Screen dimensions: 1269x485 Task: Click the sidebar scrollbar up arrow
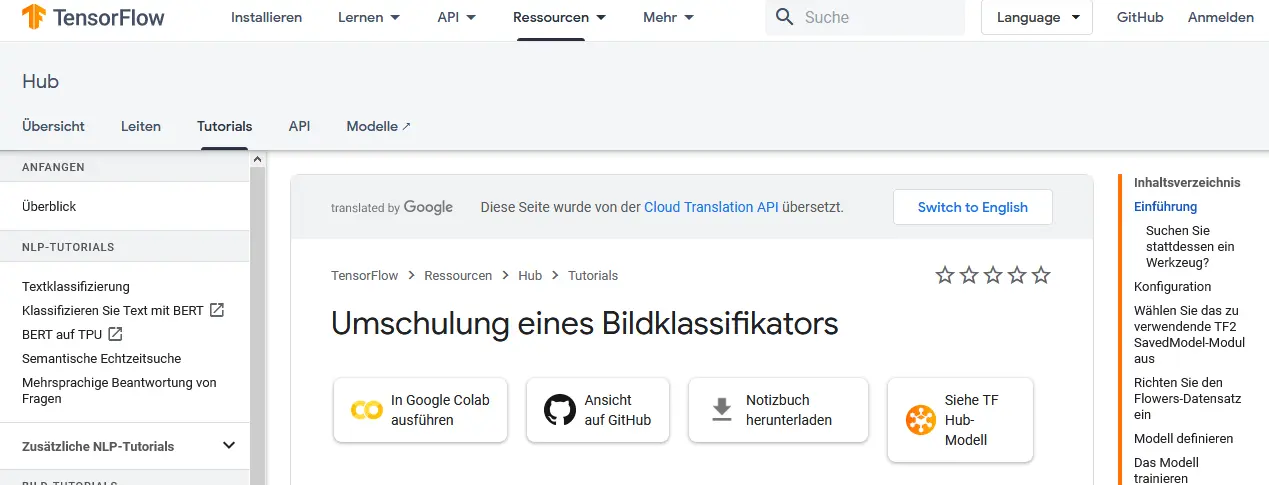point(257,159)
